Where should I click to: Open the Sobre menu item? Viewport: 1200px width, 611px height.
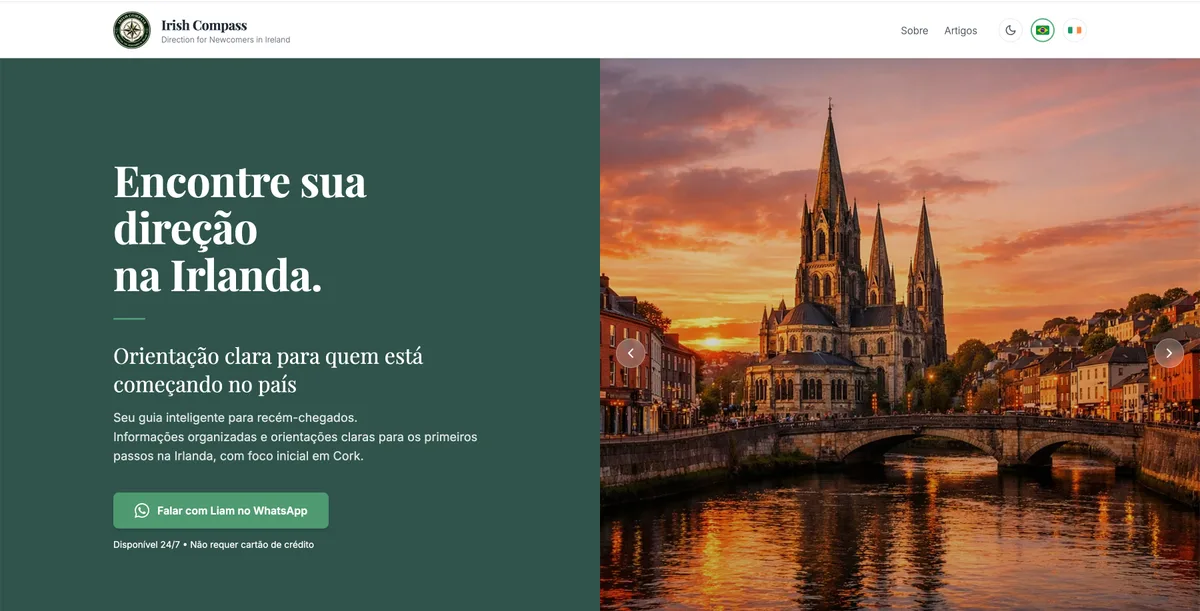[913, 30]
